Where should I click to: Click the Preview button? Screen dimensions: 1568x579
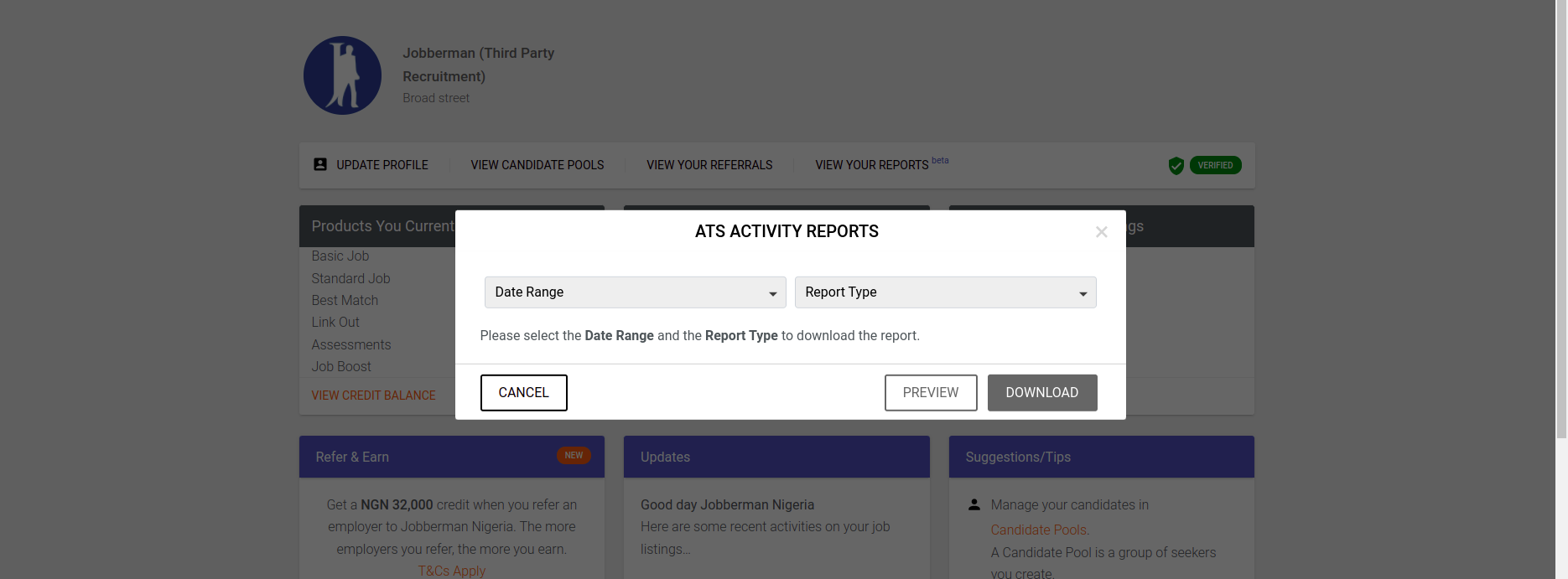click(x=930, y=393)
